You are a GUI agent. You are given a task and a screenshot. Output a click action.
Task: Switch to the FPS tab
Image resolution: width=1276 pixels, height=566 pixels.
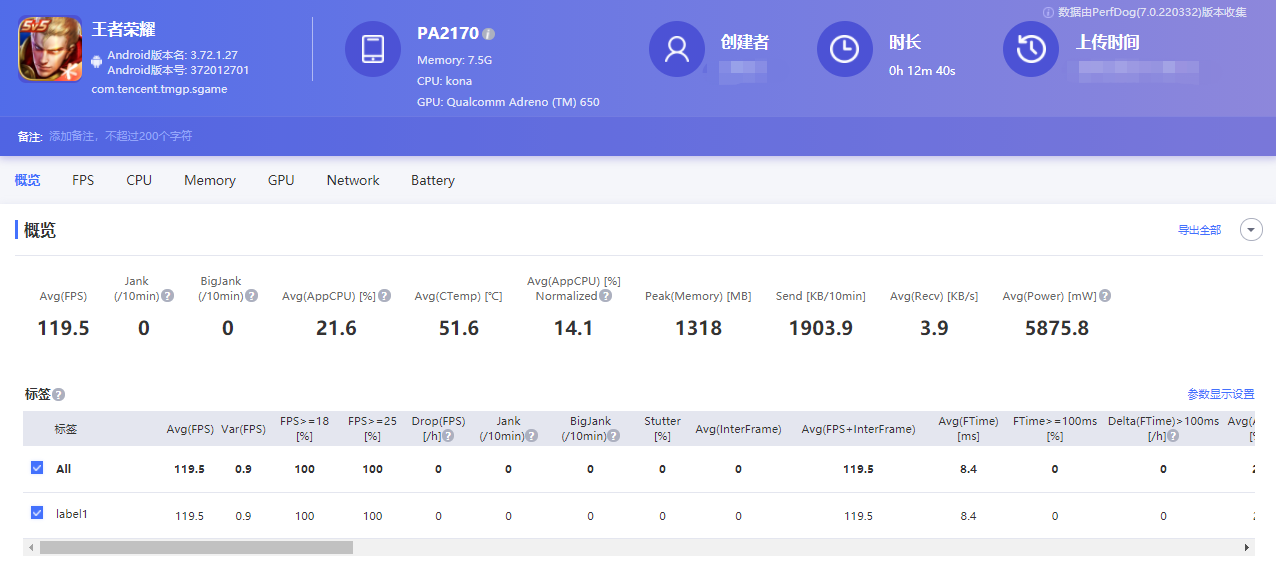(x=83, y=180)
